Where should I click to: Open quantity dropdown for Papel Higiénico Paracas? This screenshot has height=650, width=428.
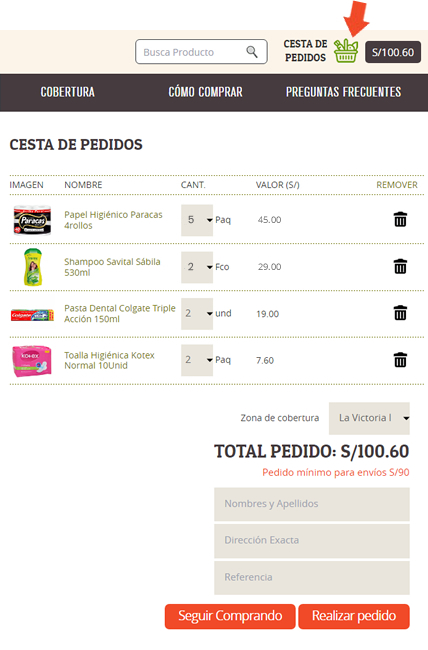point(197,220)
